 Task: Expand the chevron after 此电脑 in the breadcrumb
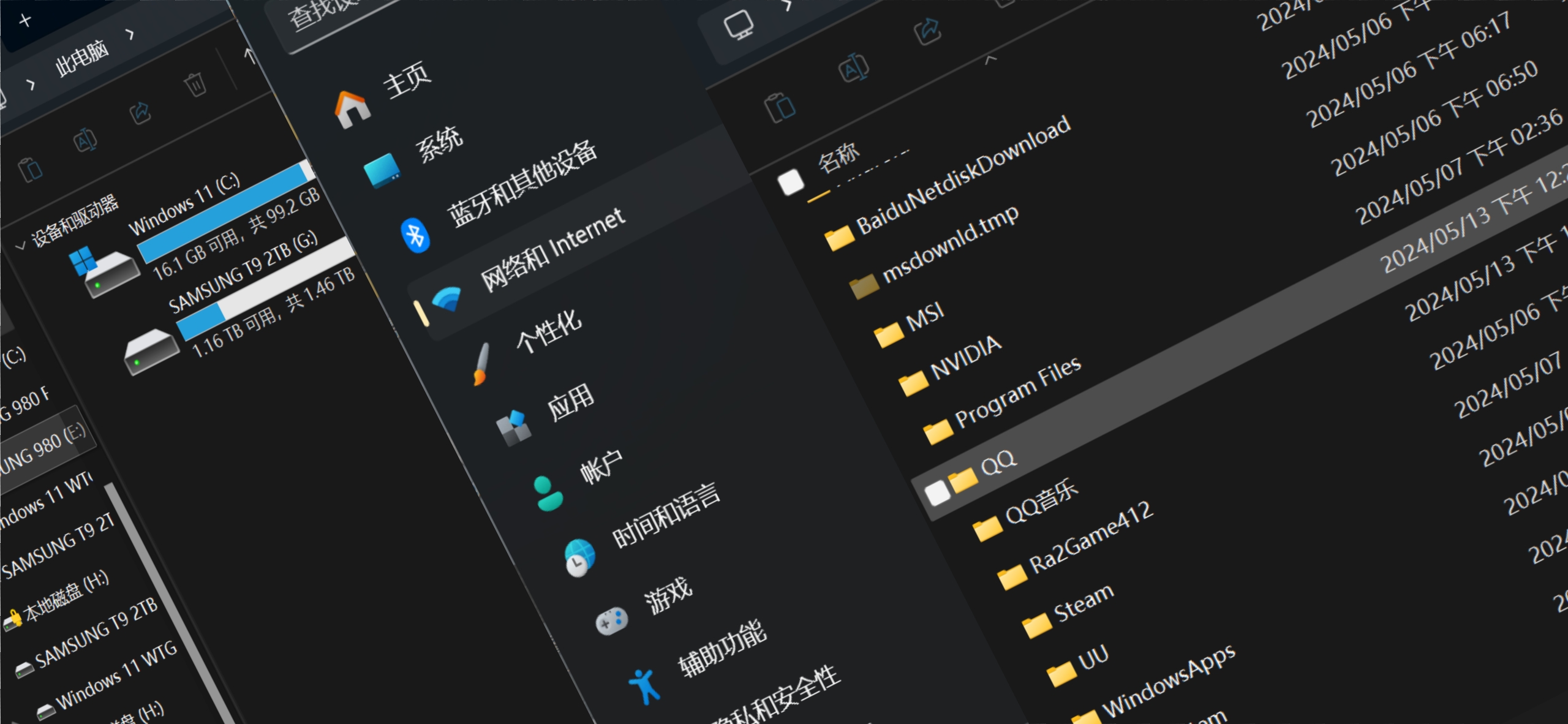129,34
